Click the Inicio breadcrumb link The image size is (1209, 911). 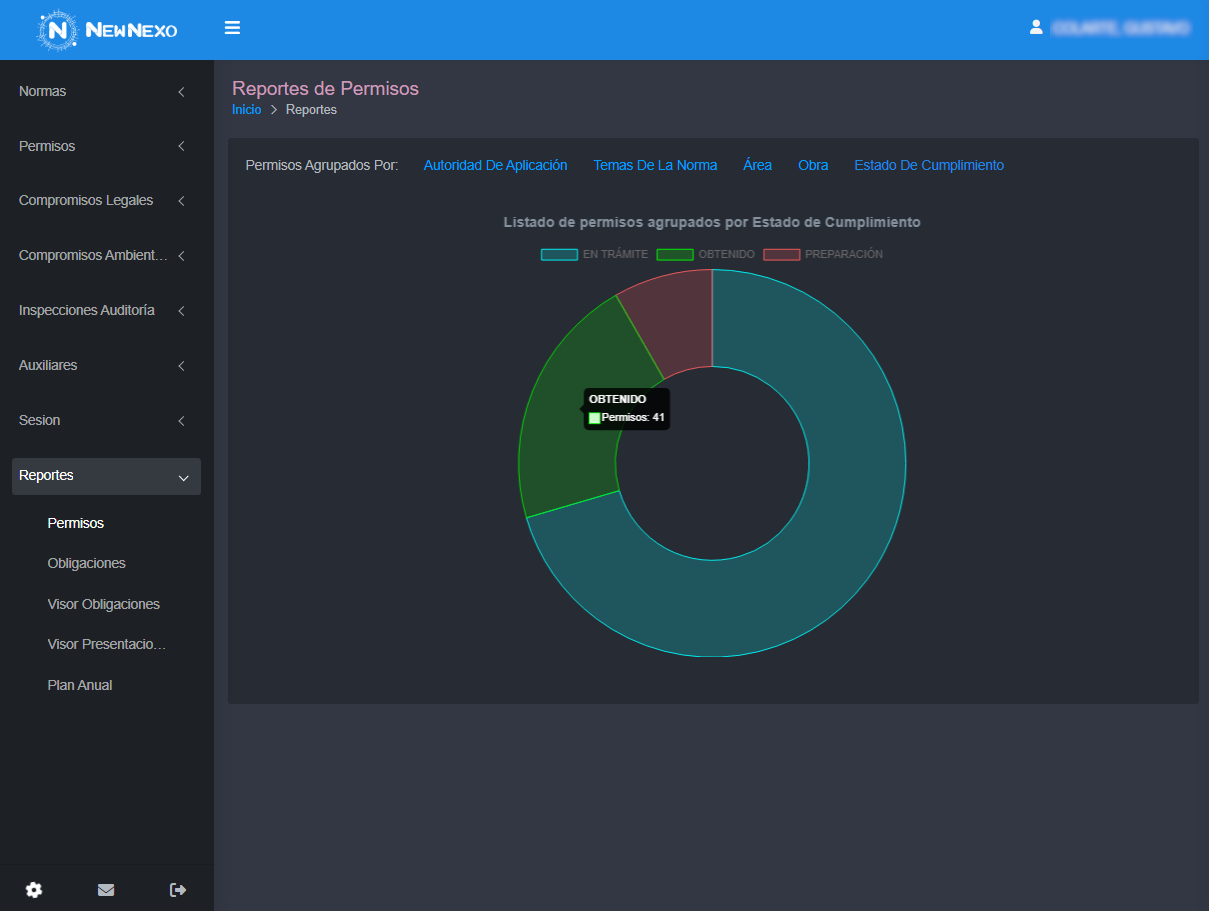246,110
